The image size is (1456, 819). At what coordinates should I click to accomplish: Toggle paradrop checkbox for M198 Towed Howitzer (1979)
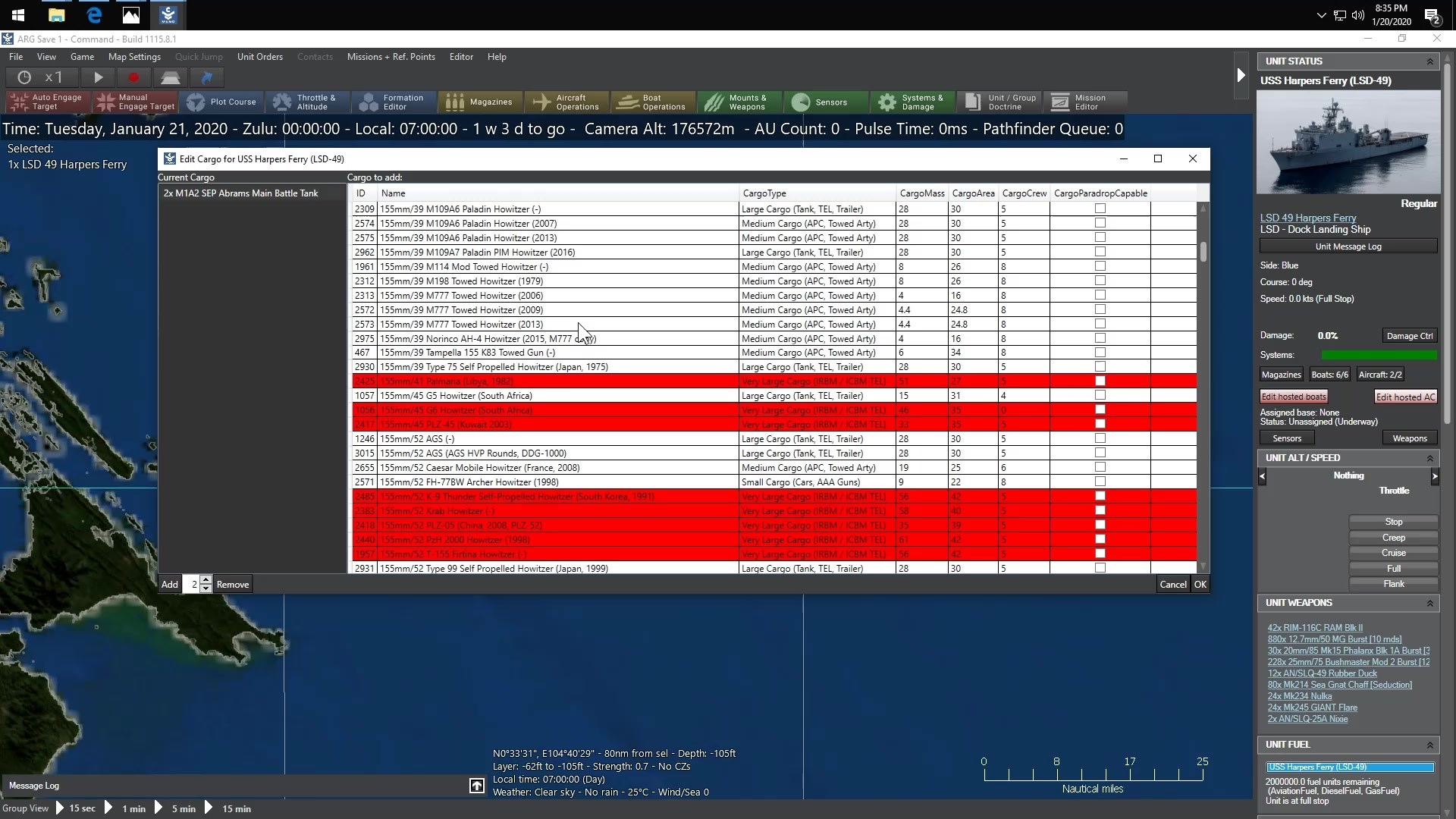click(1100, 281)
